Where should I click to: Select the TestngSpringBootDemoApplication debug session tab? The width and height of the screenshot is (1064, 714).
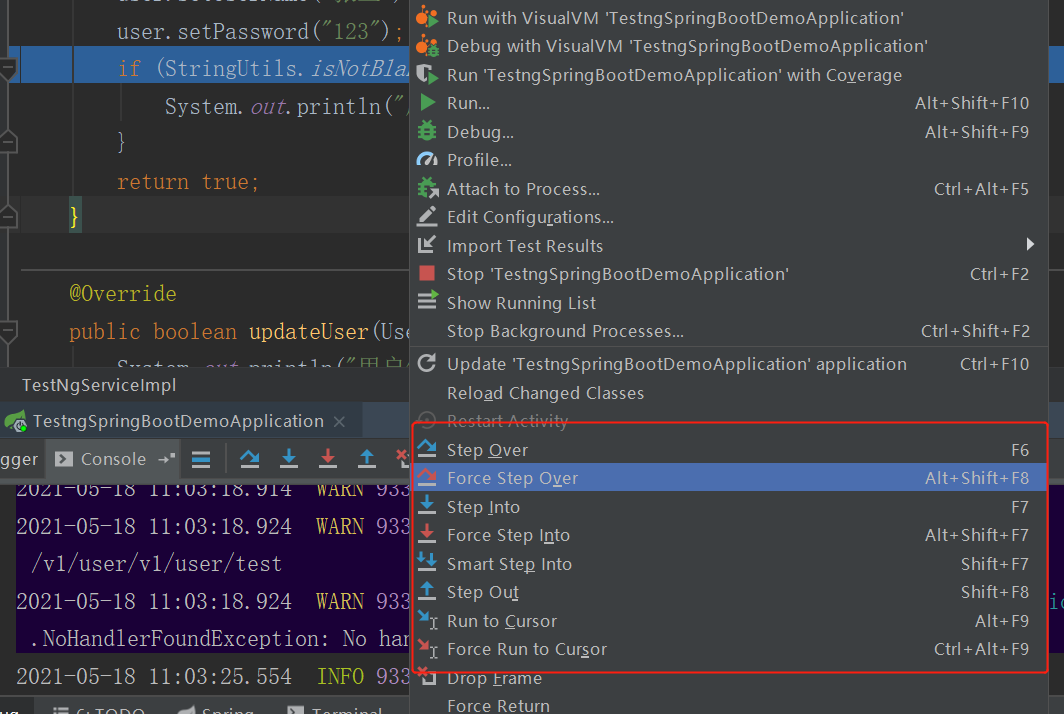point(176,421)
